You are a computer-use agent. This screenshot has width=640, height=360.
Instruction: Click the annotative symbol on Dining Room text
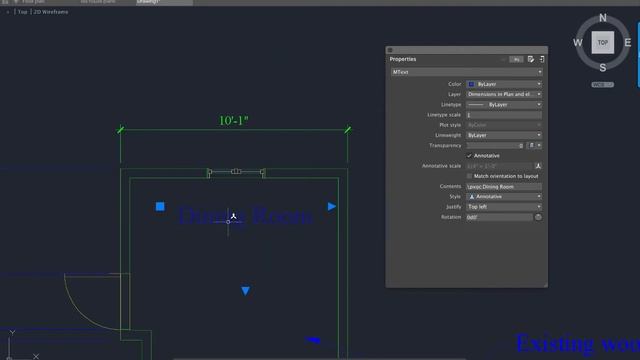[x=233, y=216]
